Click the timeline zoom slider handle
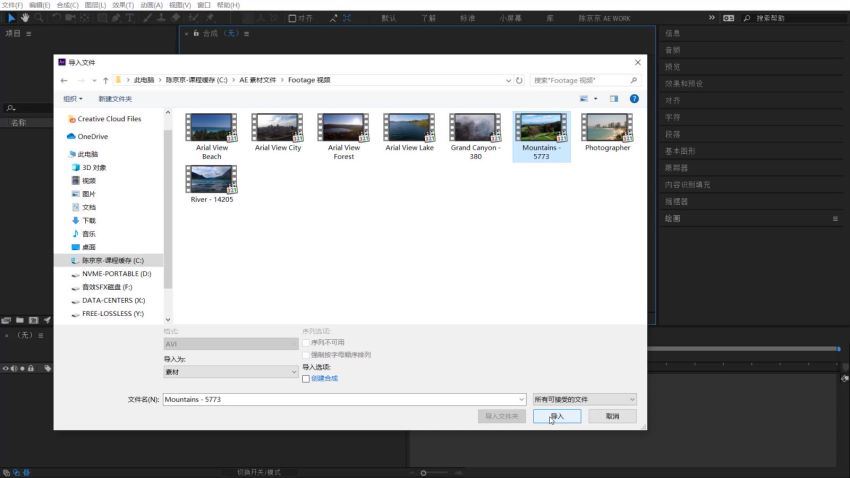Screen dimensions: 850x478 423,473
